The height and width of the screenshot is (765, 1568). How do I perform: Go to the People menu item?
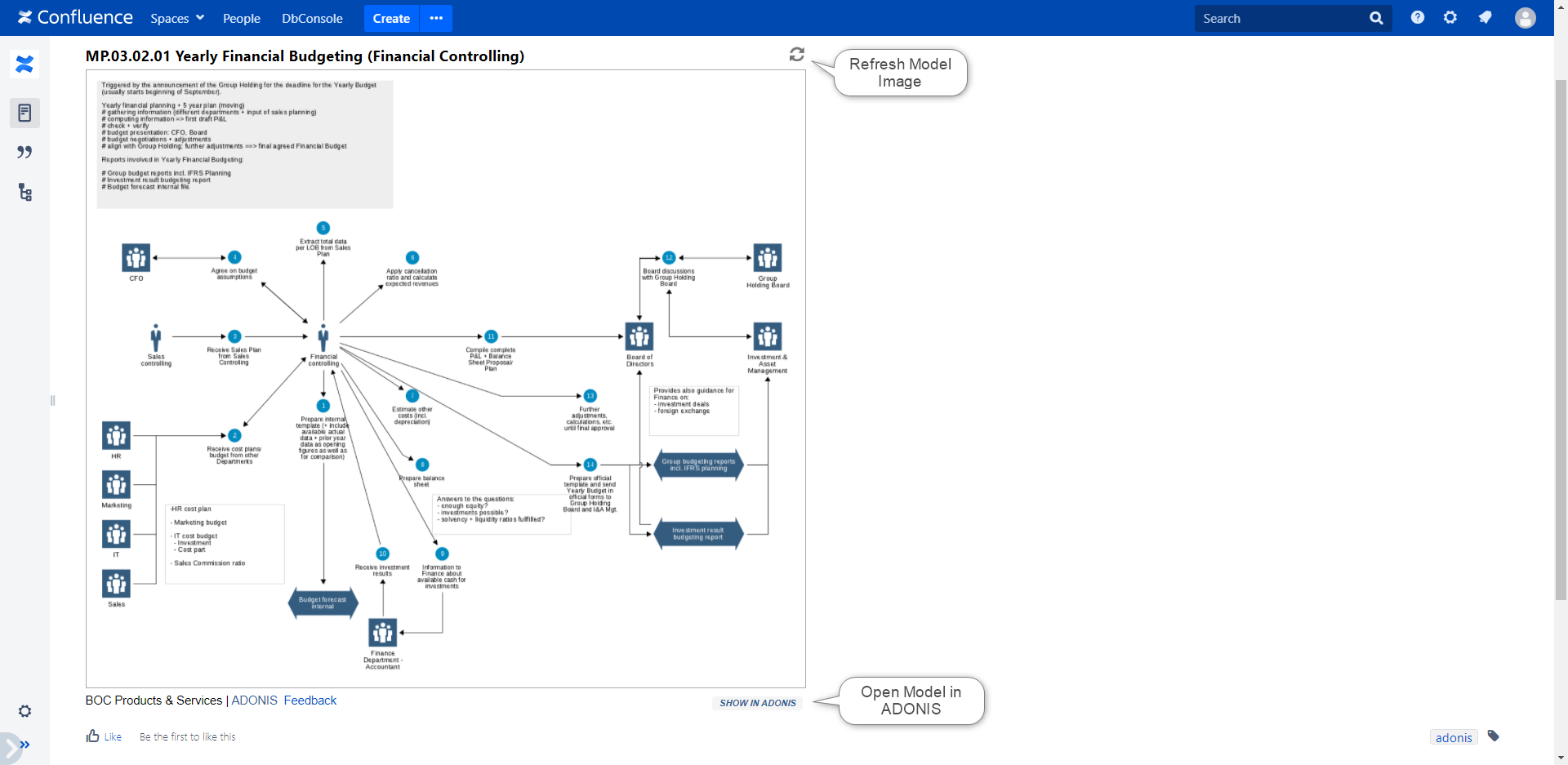[241, 18]
